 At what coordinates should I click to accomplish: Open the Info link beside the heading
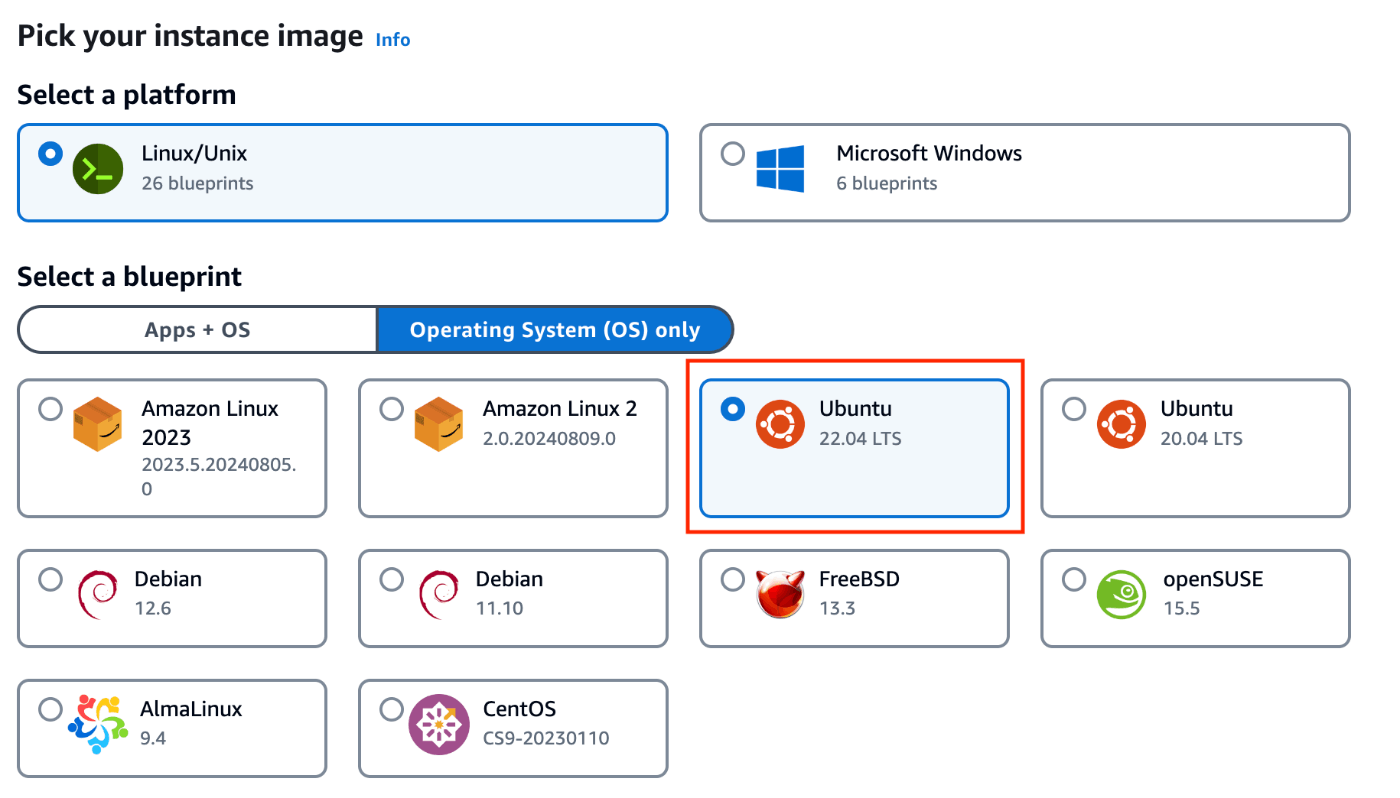coord(393,39)
